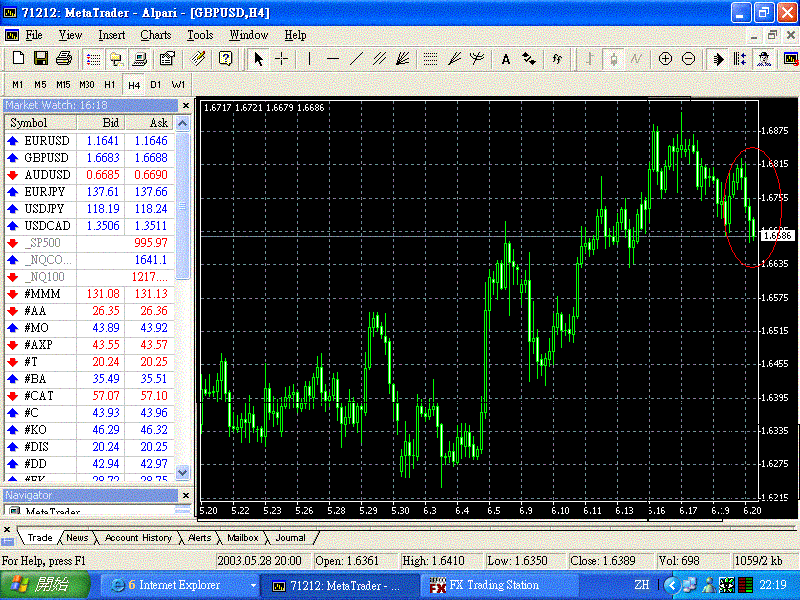
Task: Click the Print icon in toolbar
Action: coord(63,59)
